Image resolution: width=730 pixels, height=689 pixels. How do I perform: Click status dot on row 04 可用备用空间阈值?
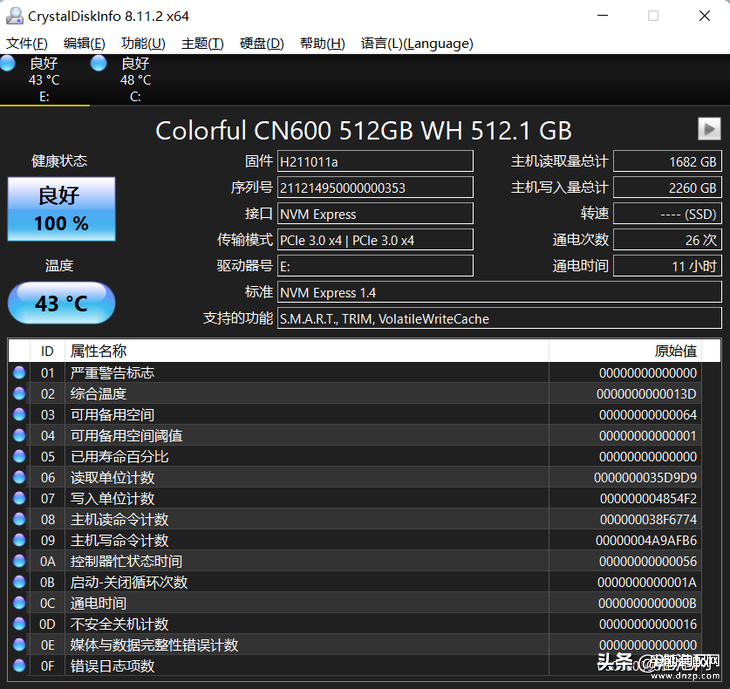pyautogui.click(x=19, y=435)
